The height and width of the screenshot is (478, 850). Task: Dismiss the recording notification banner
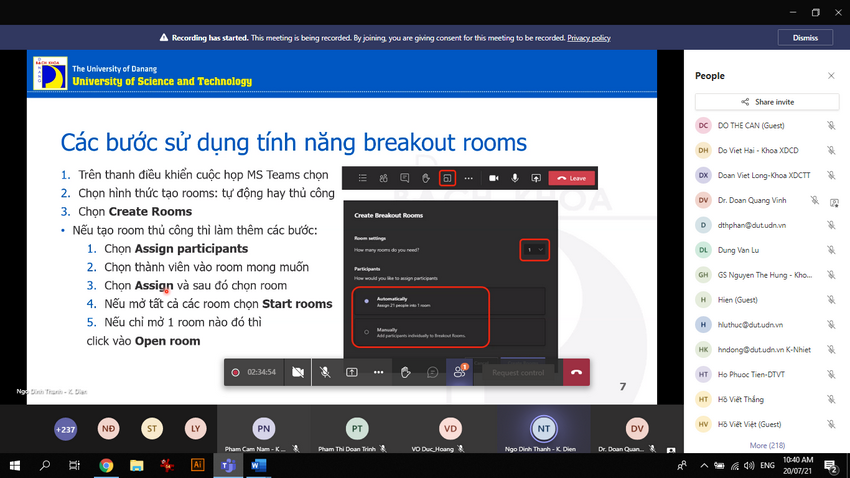click(805, 38)
